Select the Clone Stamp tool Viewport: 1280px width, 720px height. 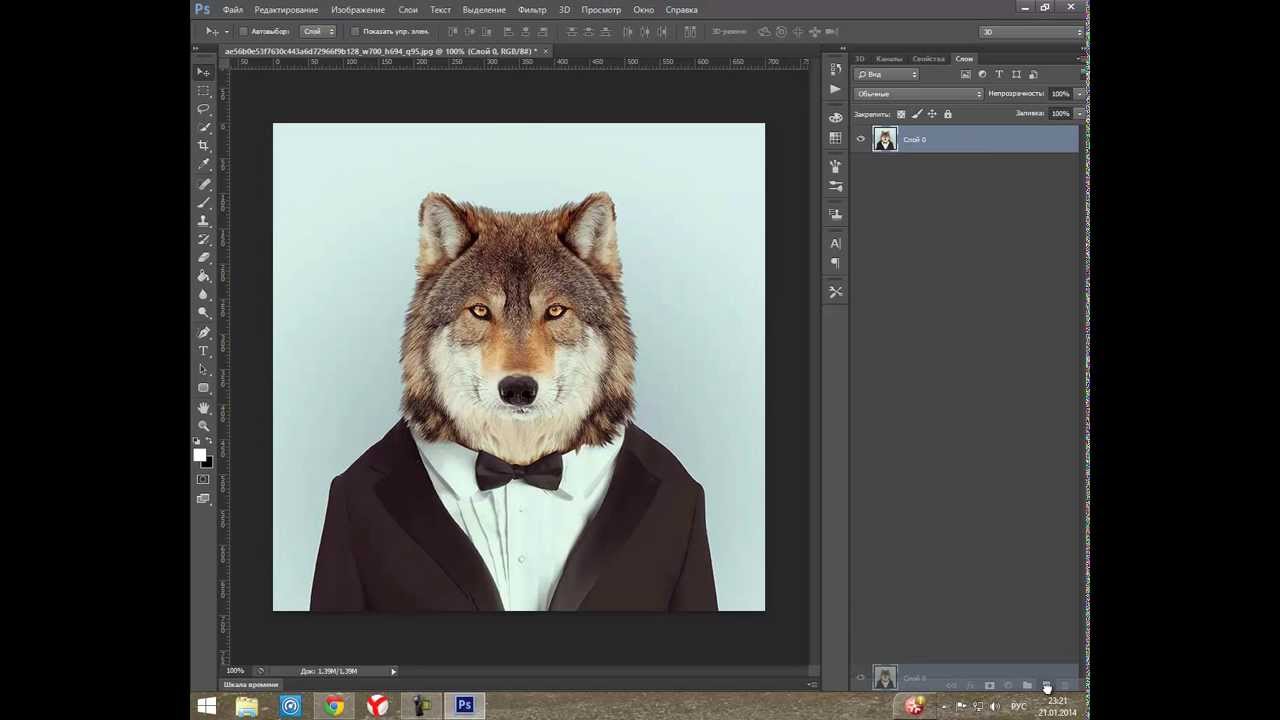[x=203, y=221]
